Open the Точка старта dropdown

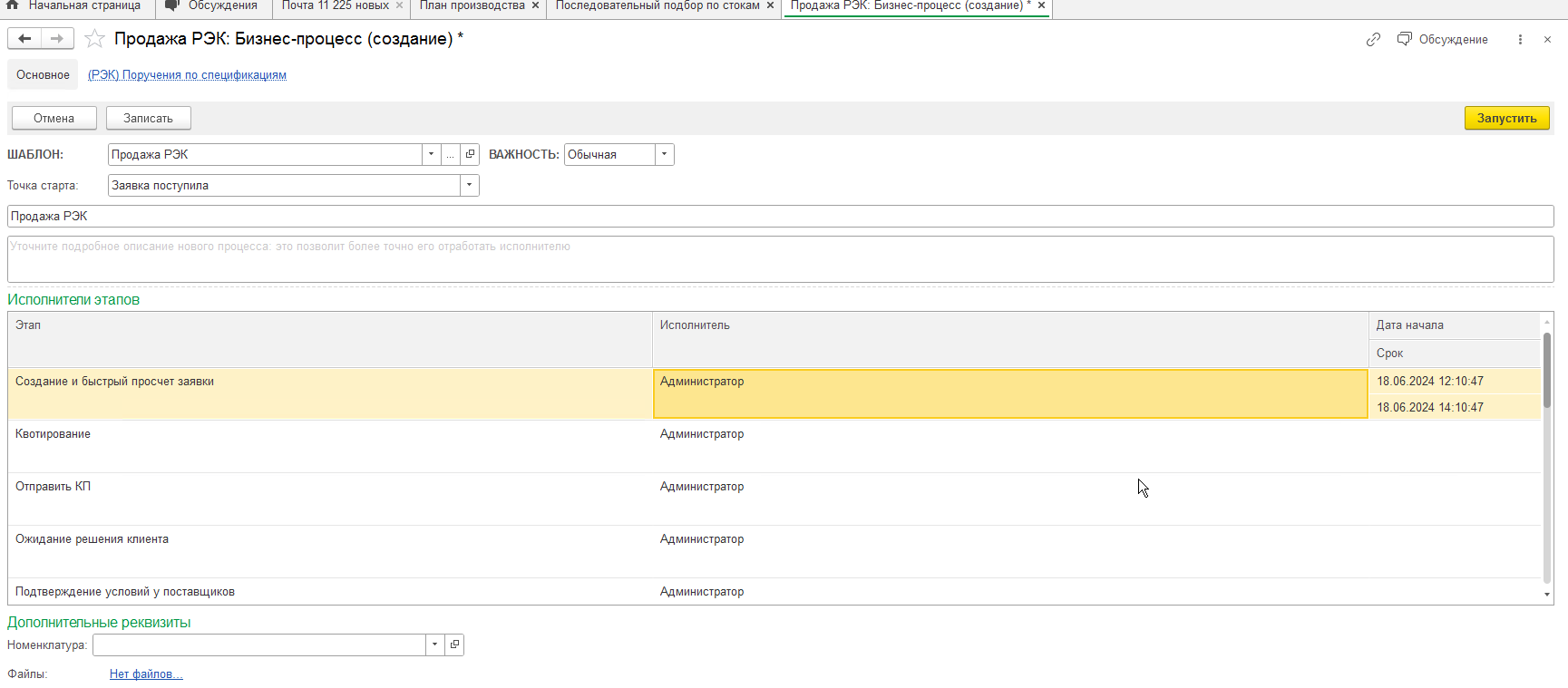pyautogui.click(x=469, y=186)
